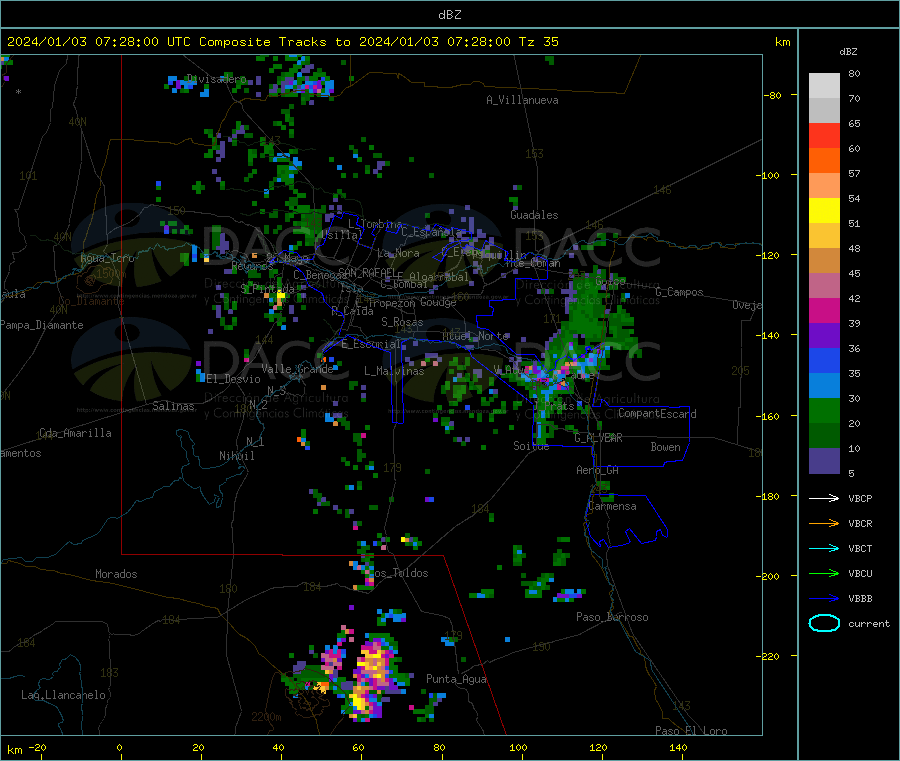
Task: Click the yellow echo cell near S_Pineda
Action: coord(281,297)
